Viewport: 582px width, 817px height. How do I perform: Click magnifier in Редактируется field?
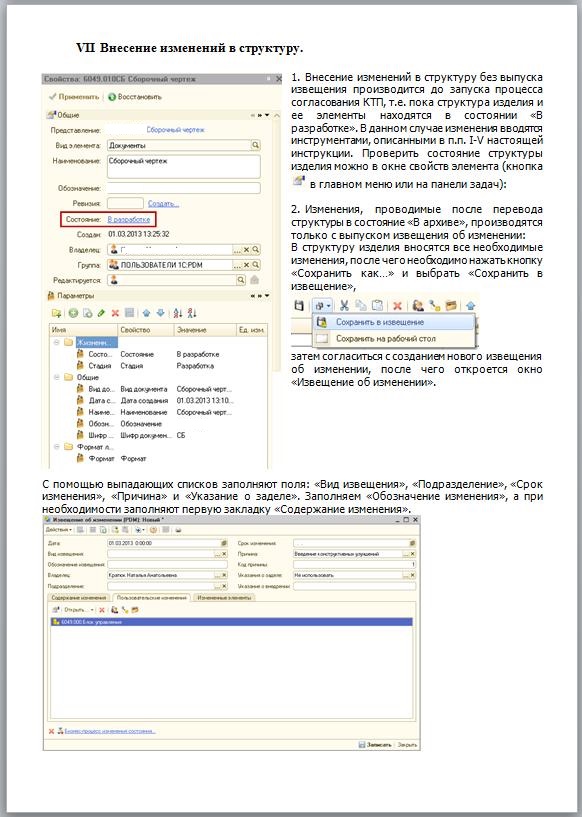[241, 280]
